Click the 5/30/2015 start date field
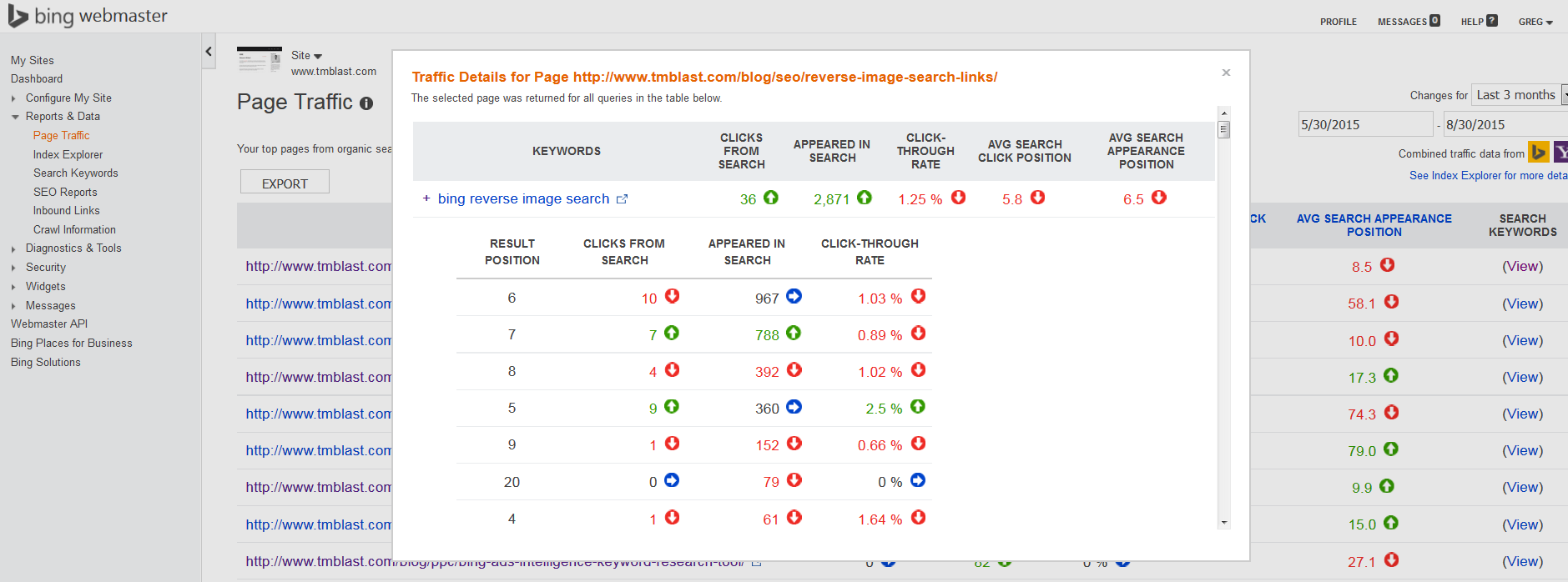Screen dimensions: 1568x582 pyautogui.click(x=1365, y=124)
